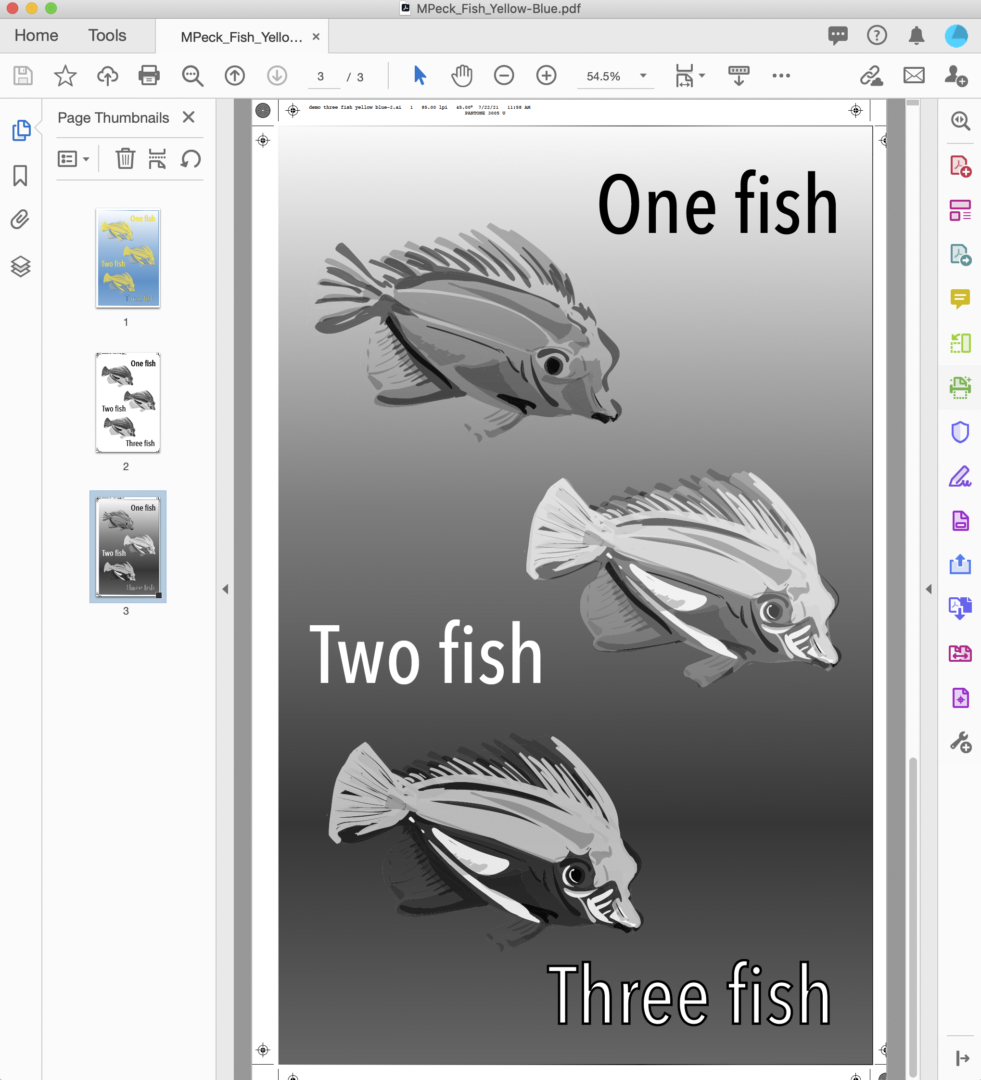
Task: Open the zoom percentage dropdown
Action: [x=643, y=75]
